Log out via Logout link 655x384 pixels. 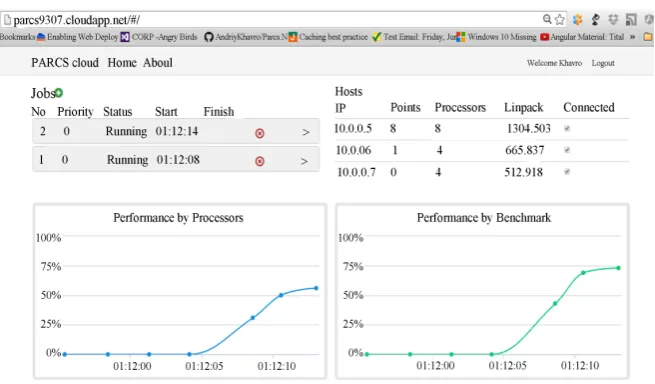click(x=603, y=63)
